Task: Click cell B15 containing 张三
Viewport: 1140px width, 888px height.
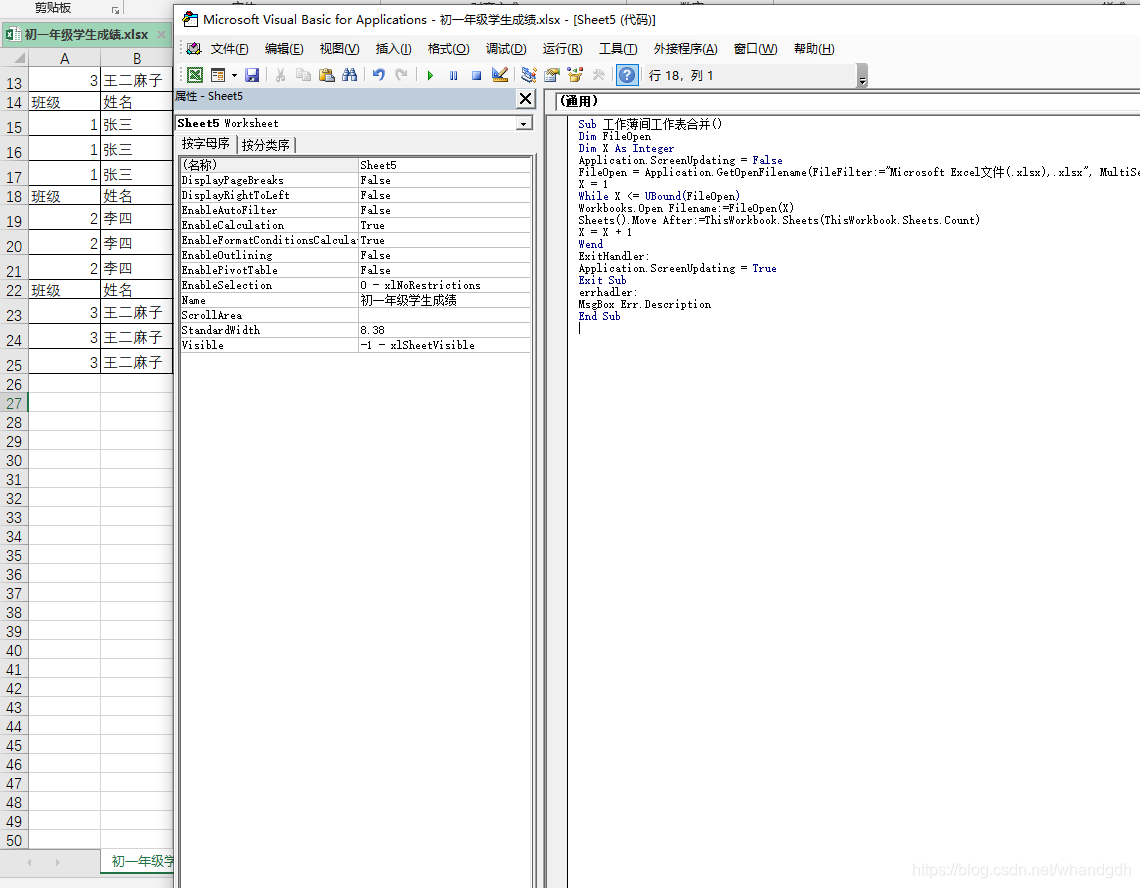Action: (x=137, y=125)
